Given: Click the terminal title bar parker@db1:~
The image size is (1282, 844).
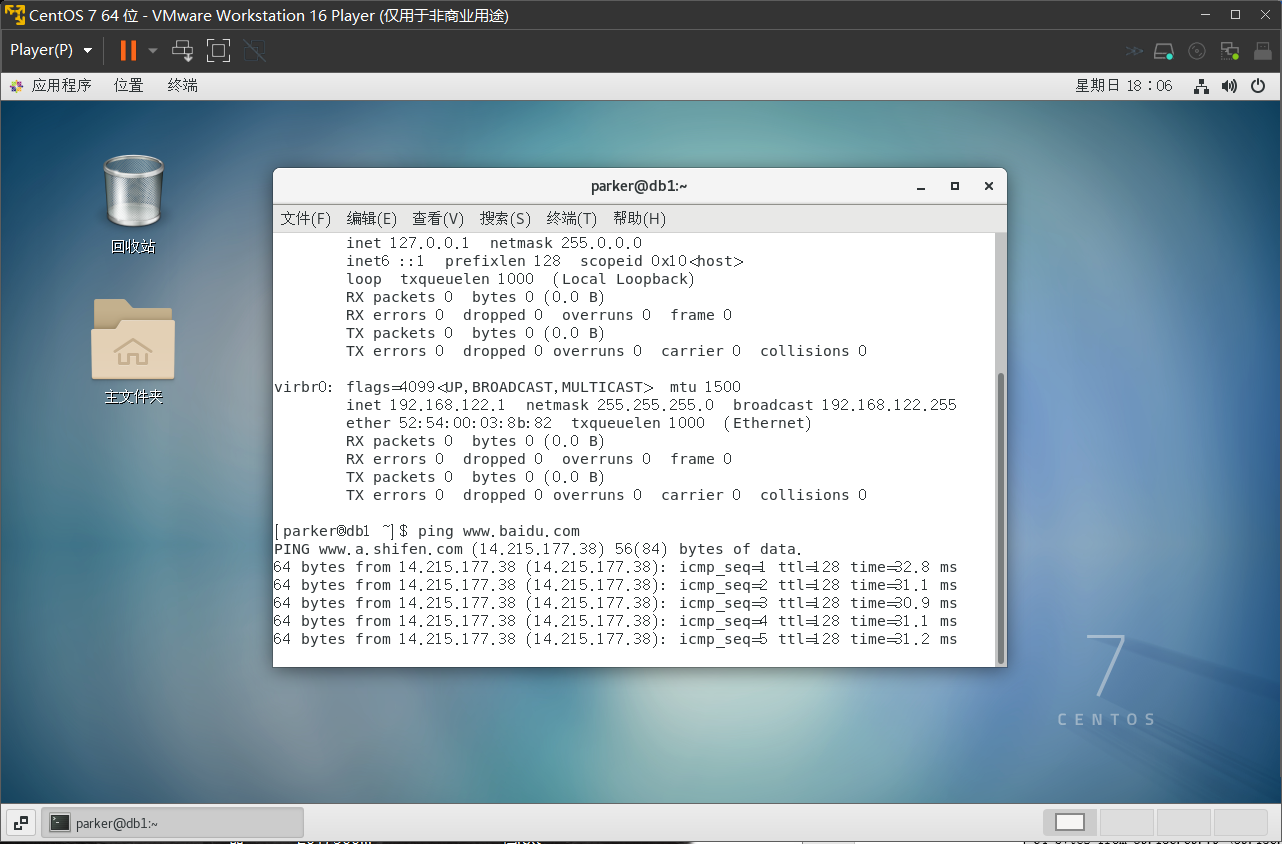Looking at the screenshot, I should [639, 186].
